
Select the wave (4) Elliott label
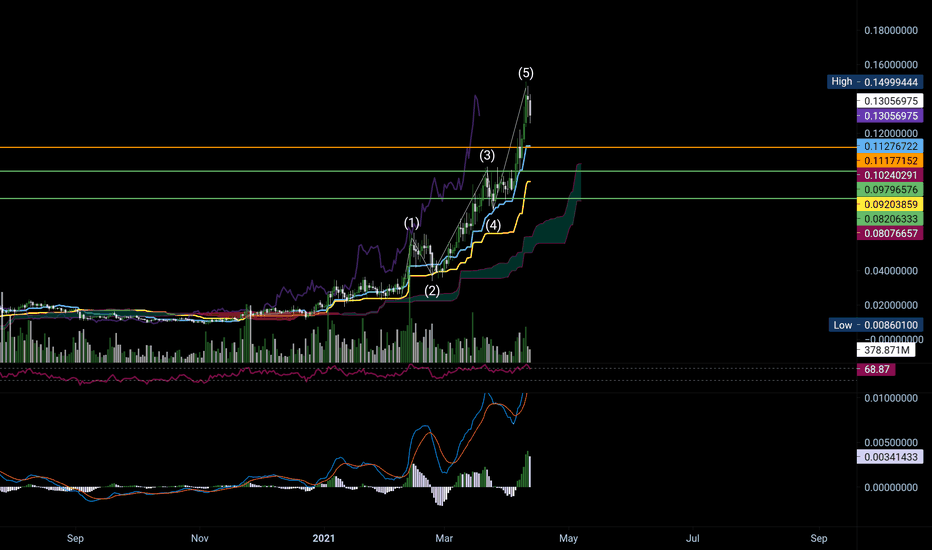click(x=493, y=225)
